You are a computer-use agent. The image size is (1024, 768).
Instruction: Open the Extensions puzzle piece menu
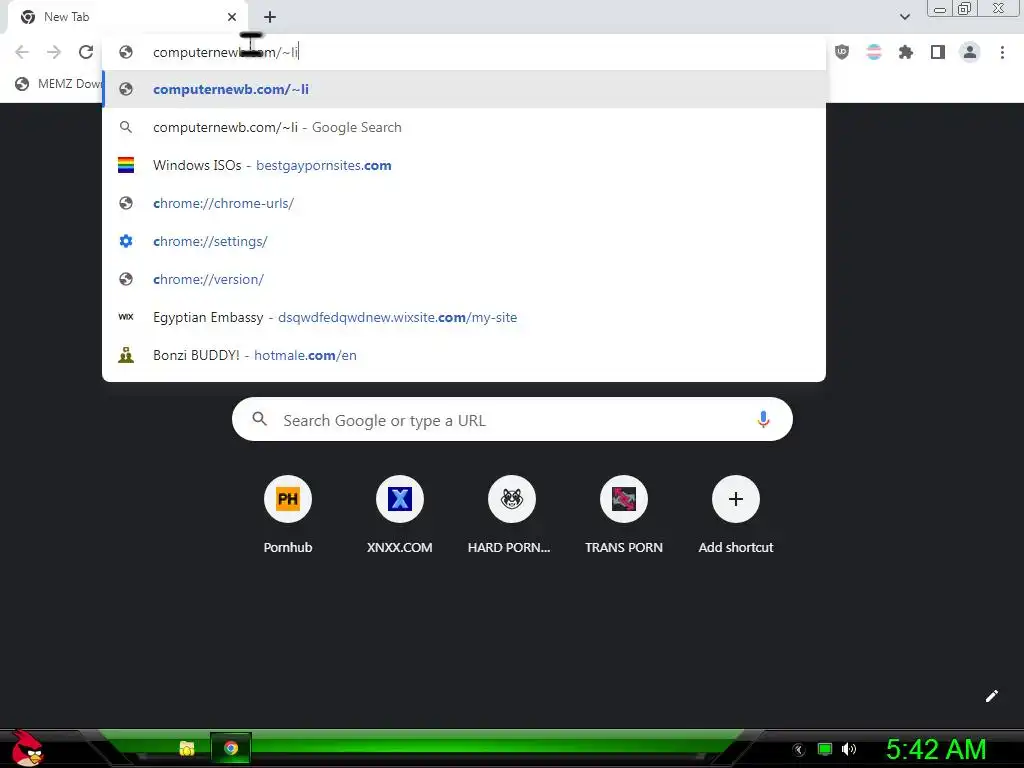click(906, 52)
